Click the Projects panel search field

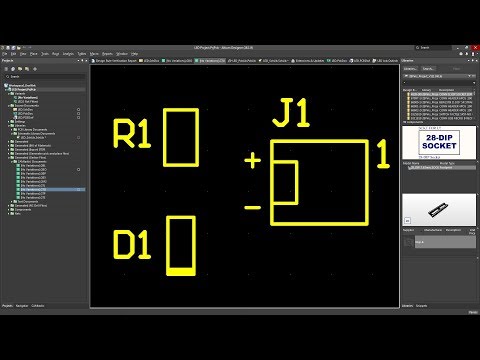(44, 77)
